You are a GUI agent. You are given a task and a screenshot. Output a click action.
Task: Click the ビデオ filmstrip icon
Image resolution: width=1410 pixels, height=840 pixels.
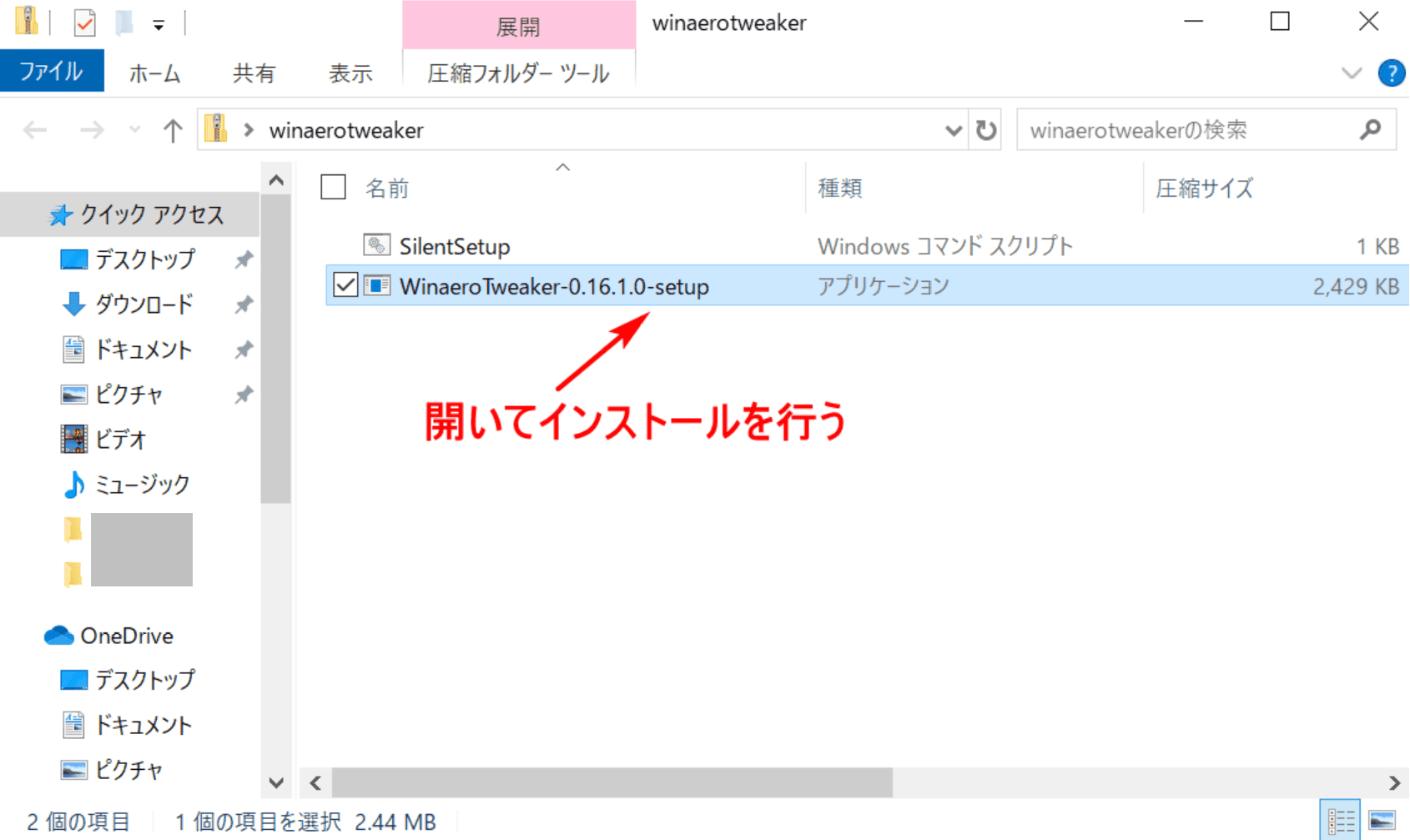point(73,439)
